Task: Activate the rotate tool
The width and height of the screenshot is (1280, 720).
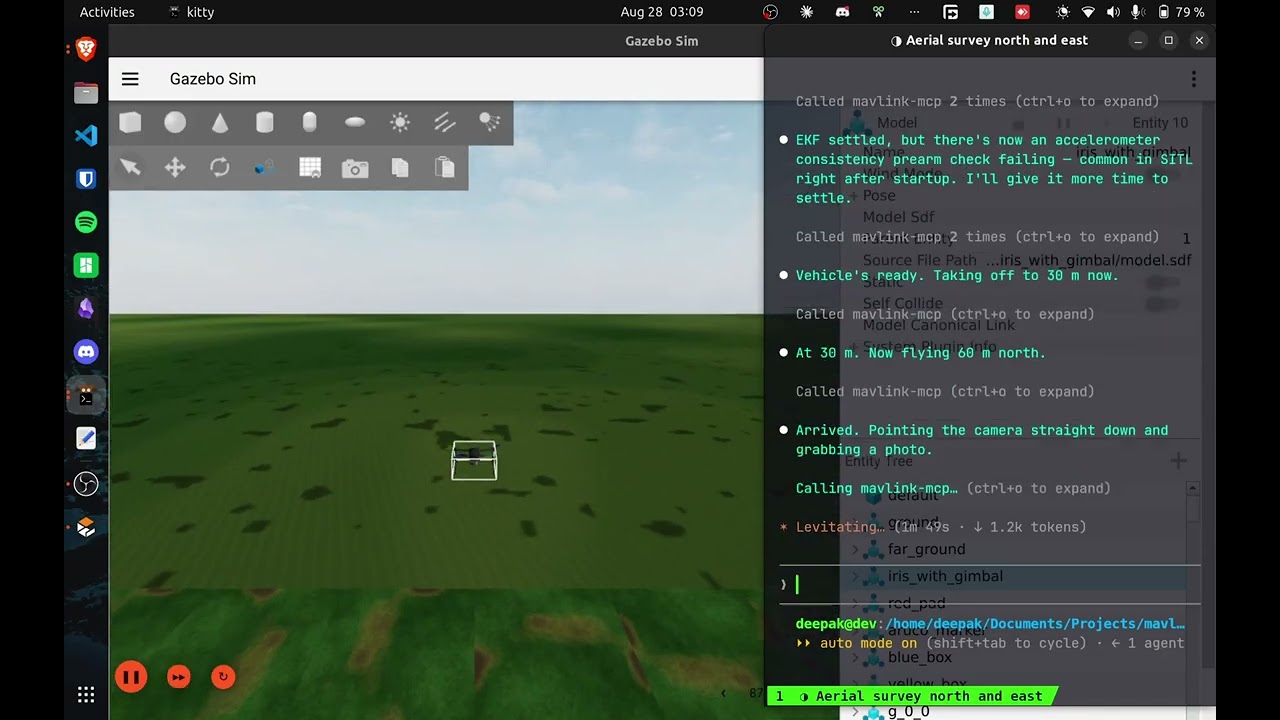Action: pos(220,167)
